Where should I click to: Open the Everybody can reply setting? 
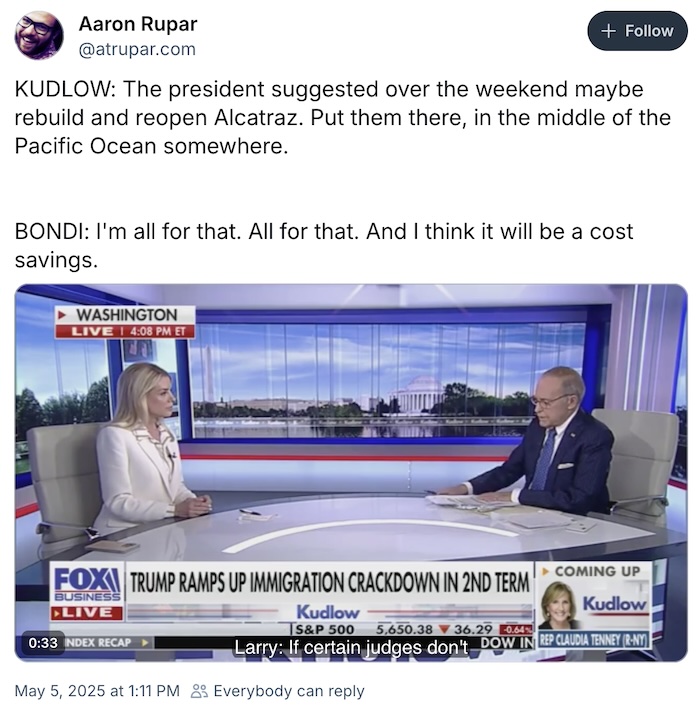(x=278, y=691)
